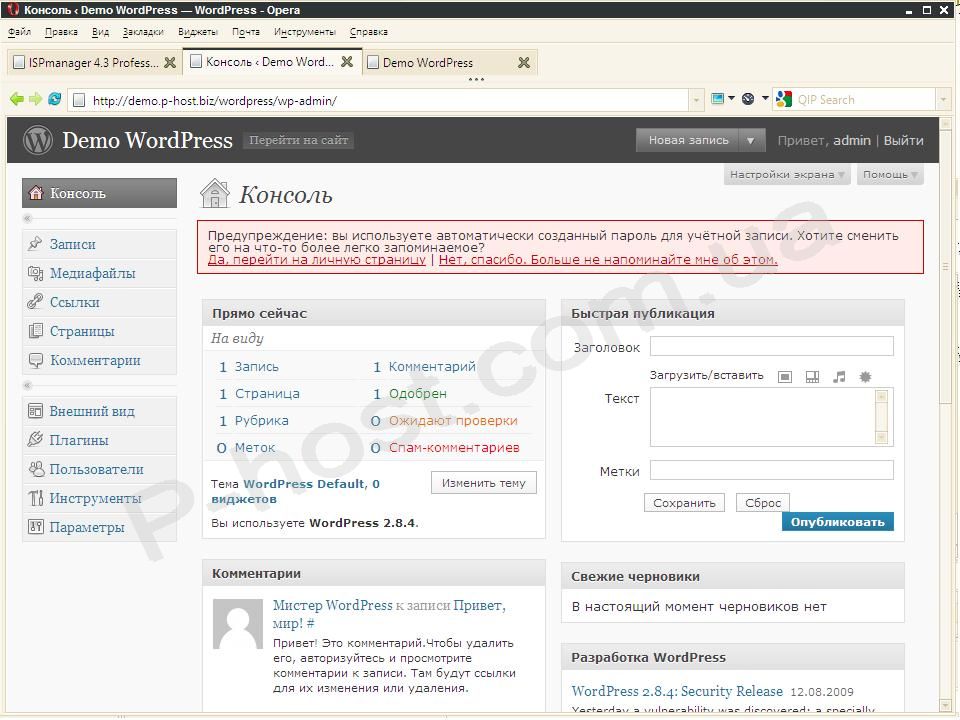This screenshot has width=960, height=720.
Task: Open the Спам-комментариев link
Action: (454, 448)
